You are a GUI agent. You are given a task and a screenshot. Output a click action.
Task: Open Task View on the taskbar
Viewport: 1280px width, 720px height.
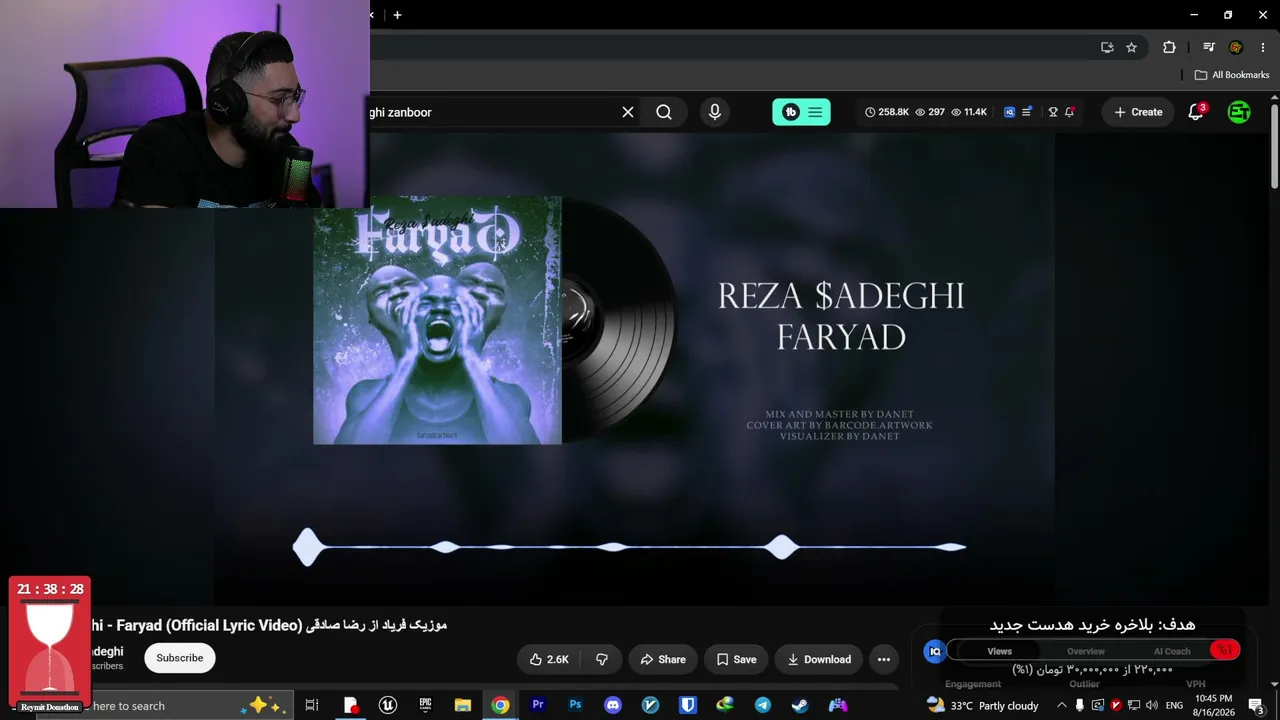coord(312,705)
